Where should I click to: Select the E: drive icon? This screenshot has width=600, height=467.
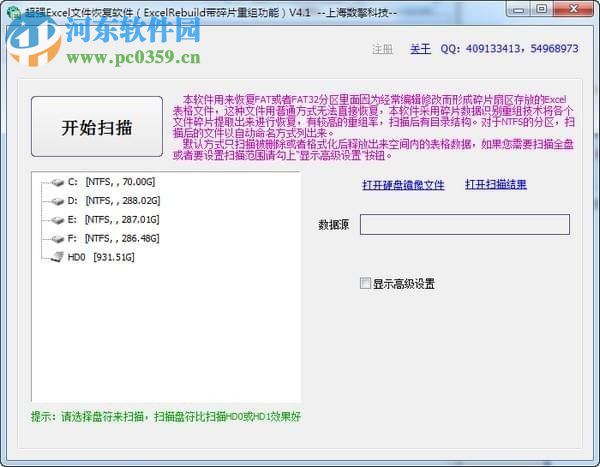[57, 220]
